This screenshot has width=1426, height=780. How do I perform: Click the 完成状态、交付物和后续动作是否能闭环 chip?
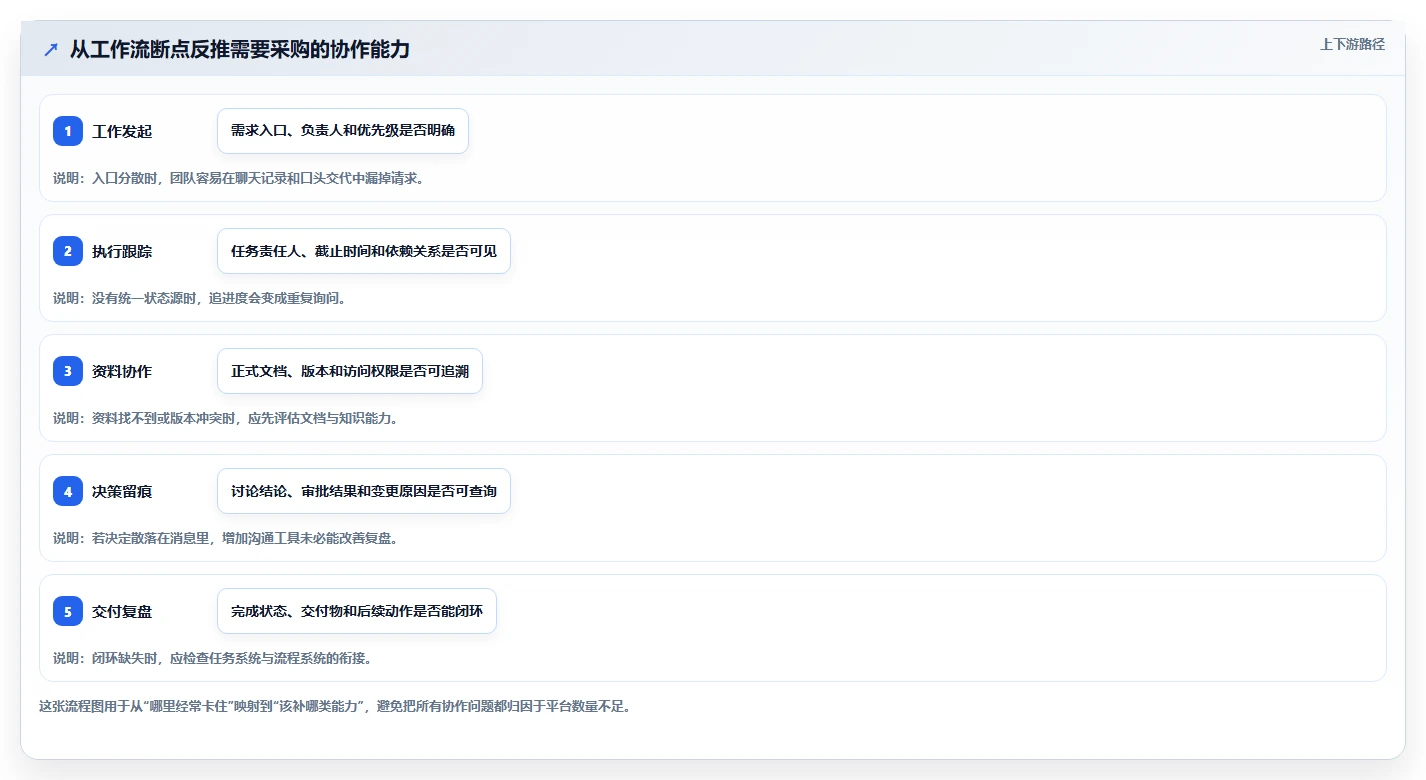(357, 611)
